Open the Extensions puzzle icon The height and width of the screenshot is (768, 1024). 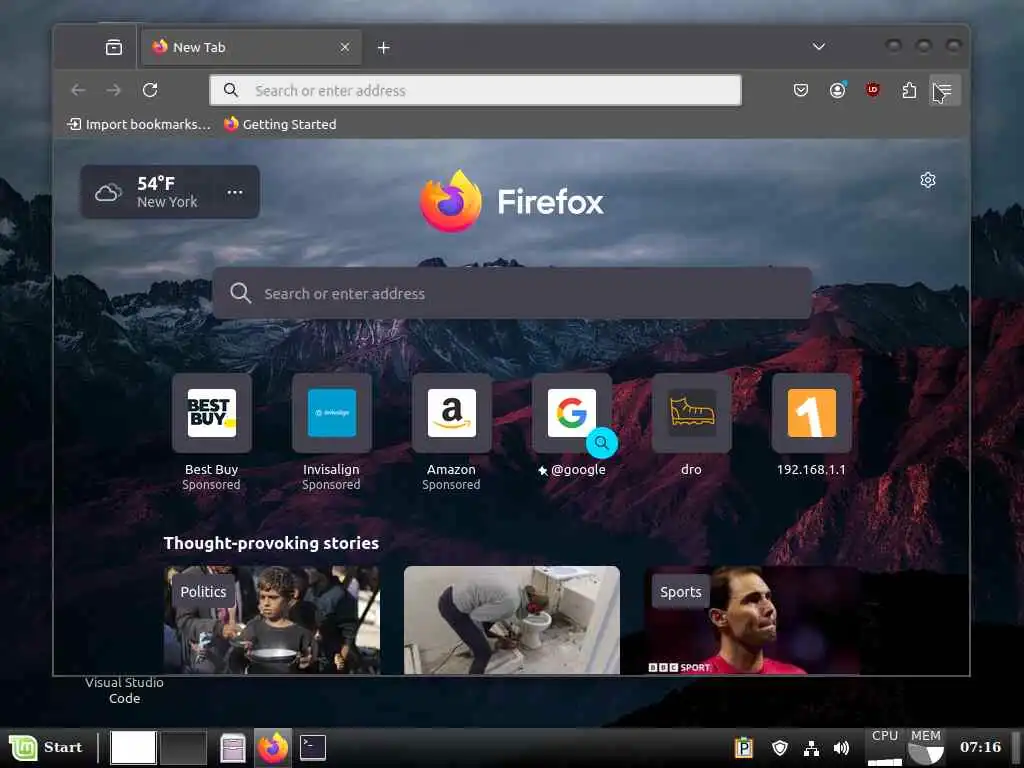(909, 90)
